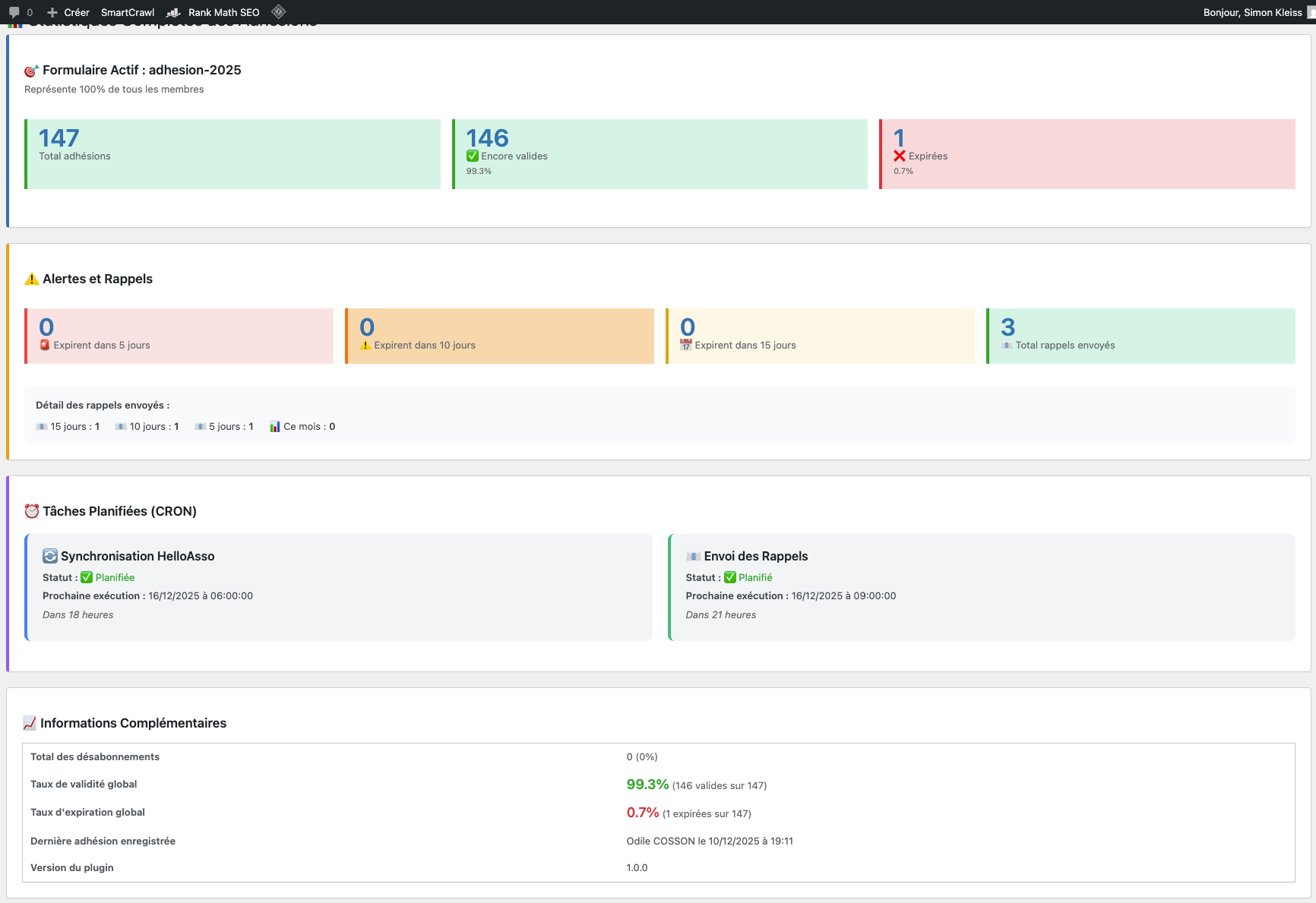Screen dimensions: 1316x903
Task: Click the chart icon beside Informations Complémentaires
Action: tap(30, 722)
